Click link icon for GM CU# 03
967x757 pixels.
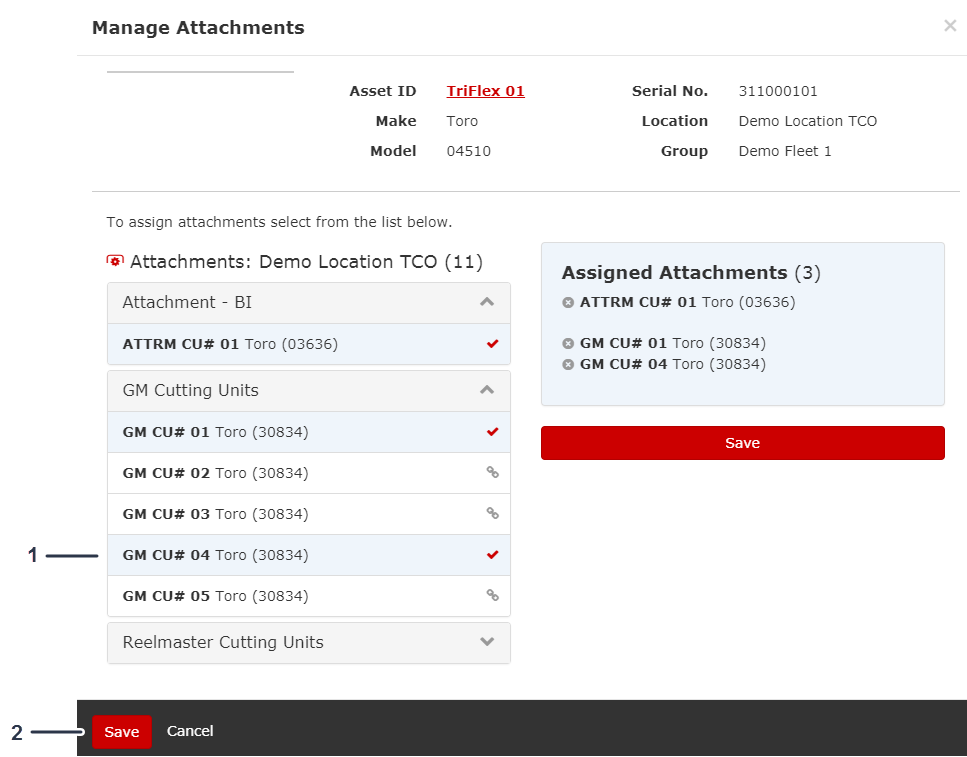(491, 514)
